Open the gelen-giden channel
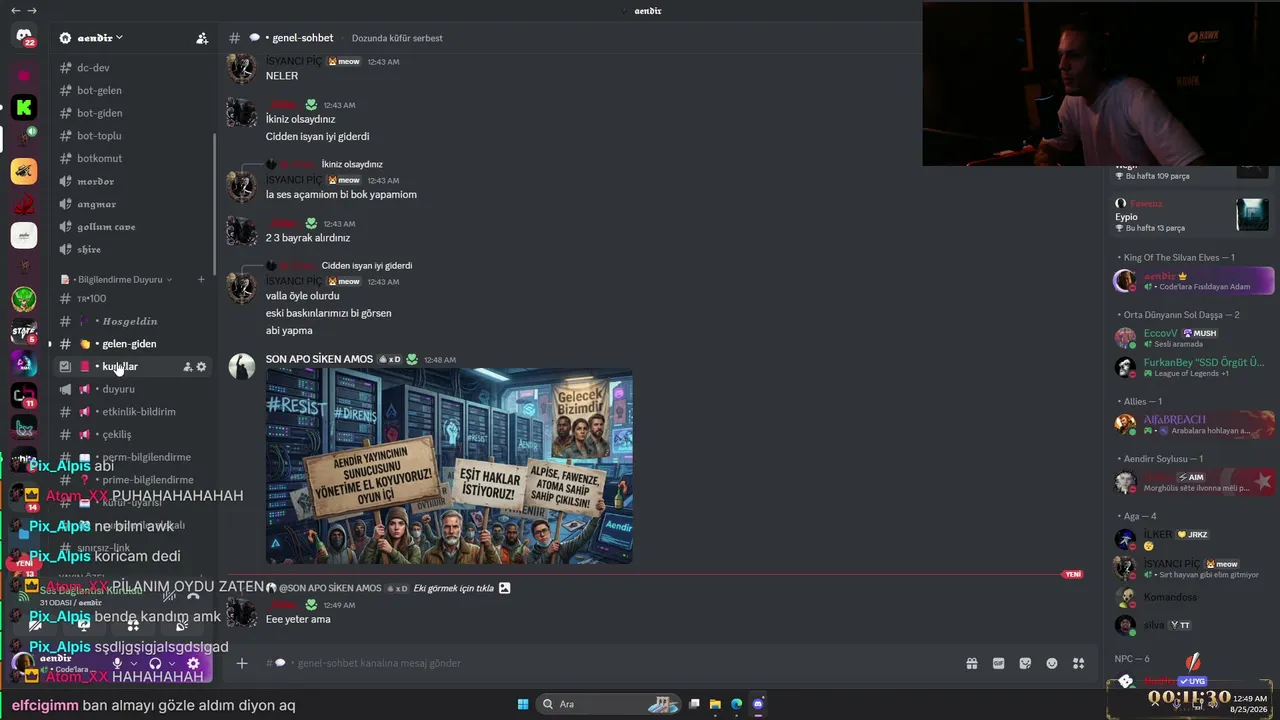 [131, 344]
